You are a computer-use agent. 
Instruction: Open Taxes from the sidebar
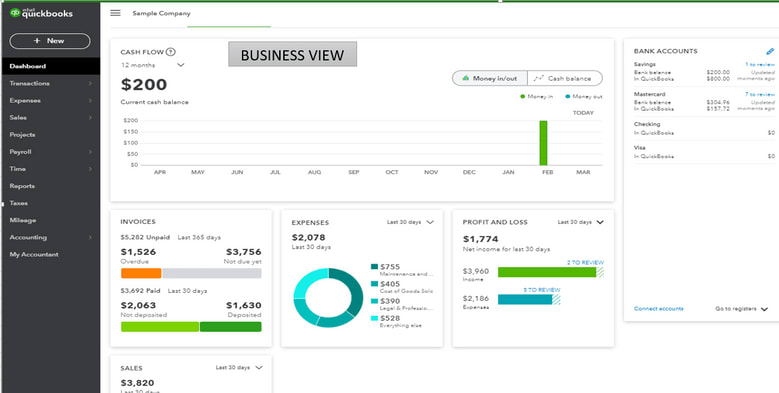(19, 203)
